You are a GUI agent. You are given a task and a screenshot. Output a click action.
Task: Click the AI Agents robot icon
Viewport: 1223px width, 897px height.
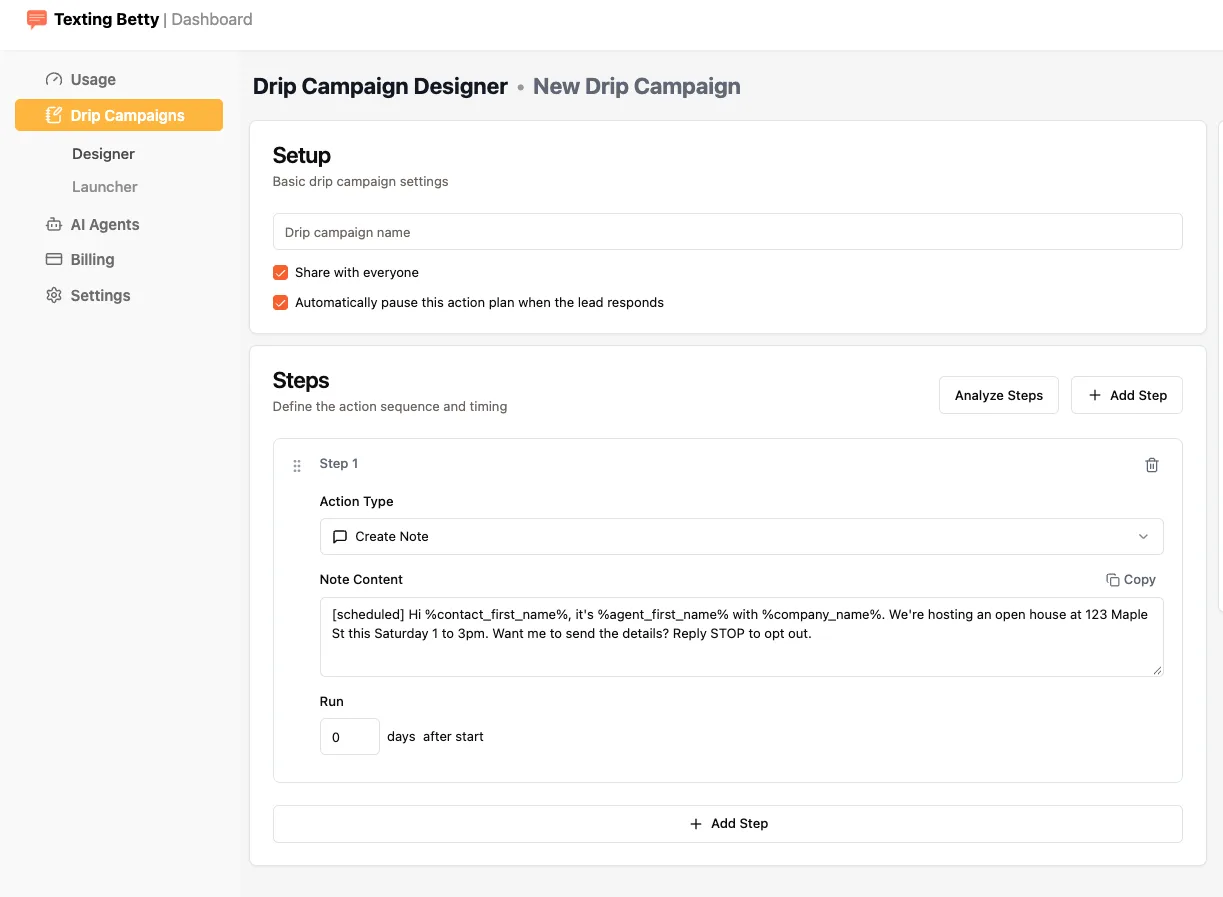(54, 224)
